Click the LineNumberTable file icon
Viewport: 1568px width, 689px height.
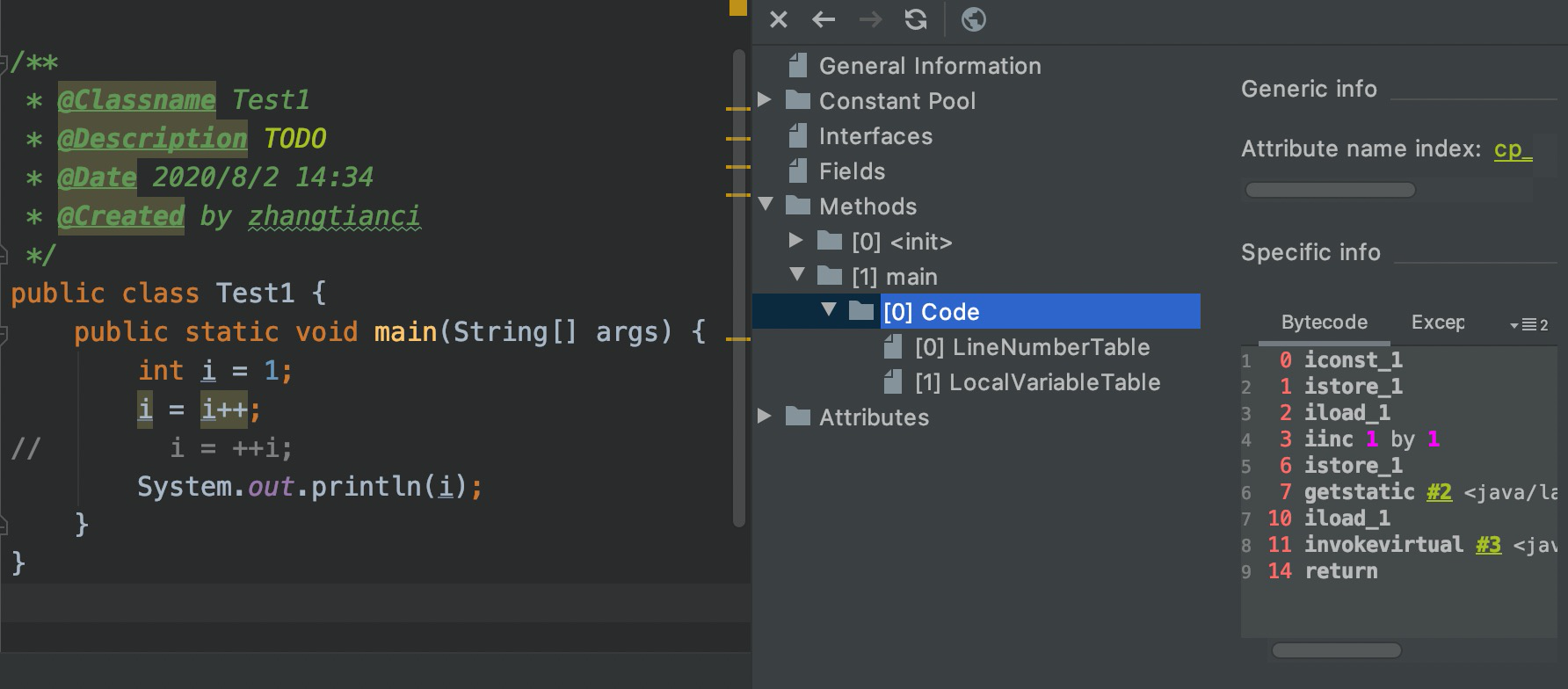[893, 347]
